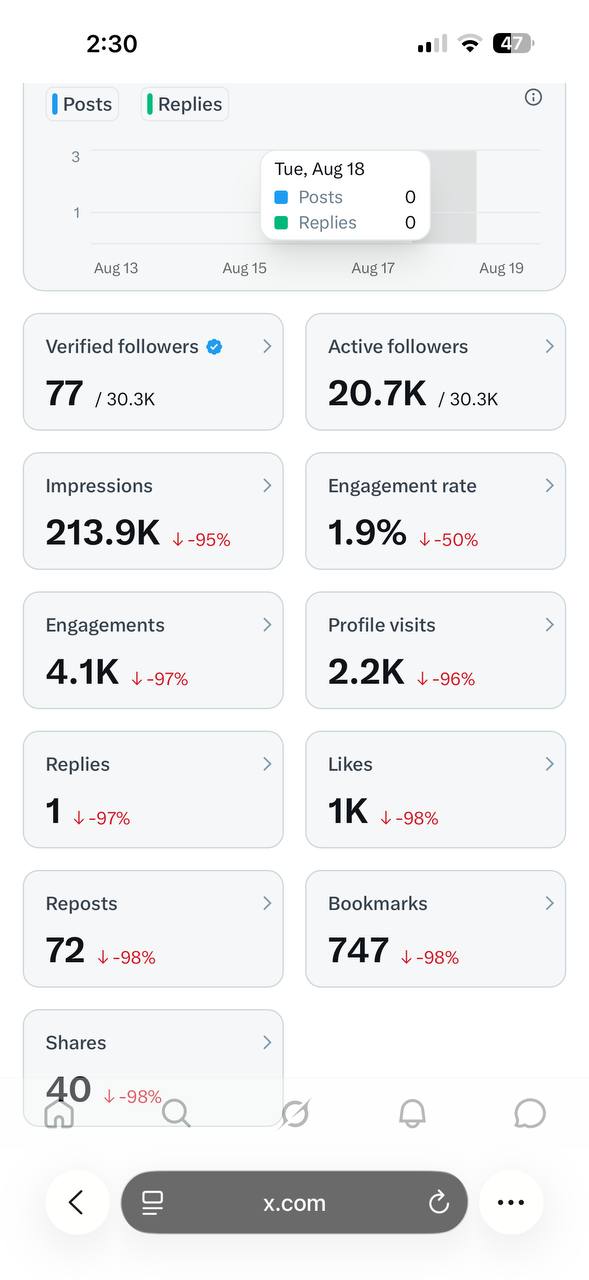The height and width of the screenshot is (1280, 589).
Task: Open the Home tab icon
Action: (60, 1113)
